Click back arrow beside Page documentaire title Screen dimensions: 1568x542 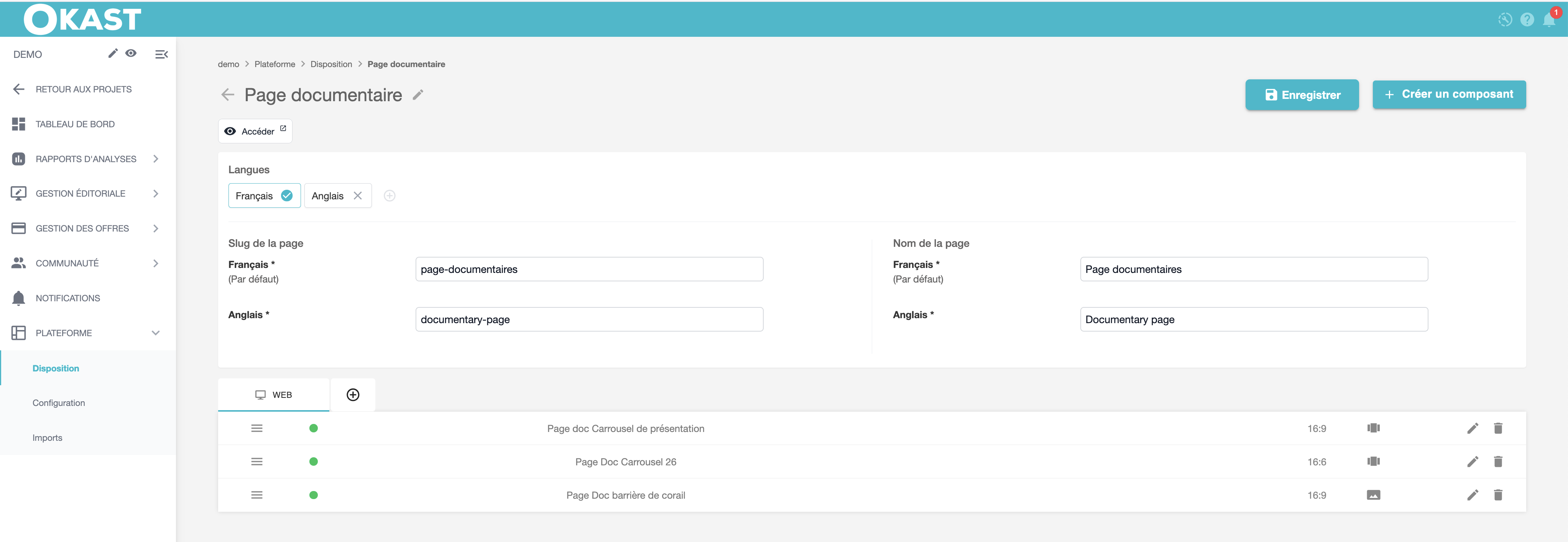click(228, 95)
